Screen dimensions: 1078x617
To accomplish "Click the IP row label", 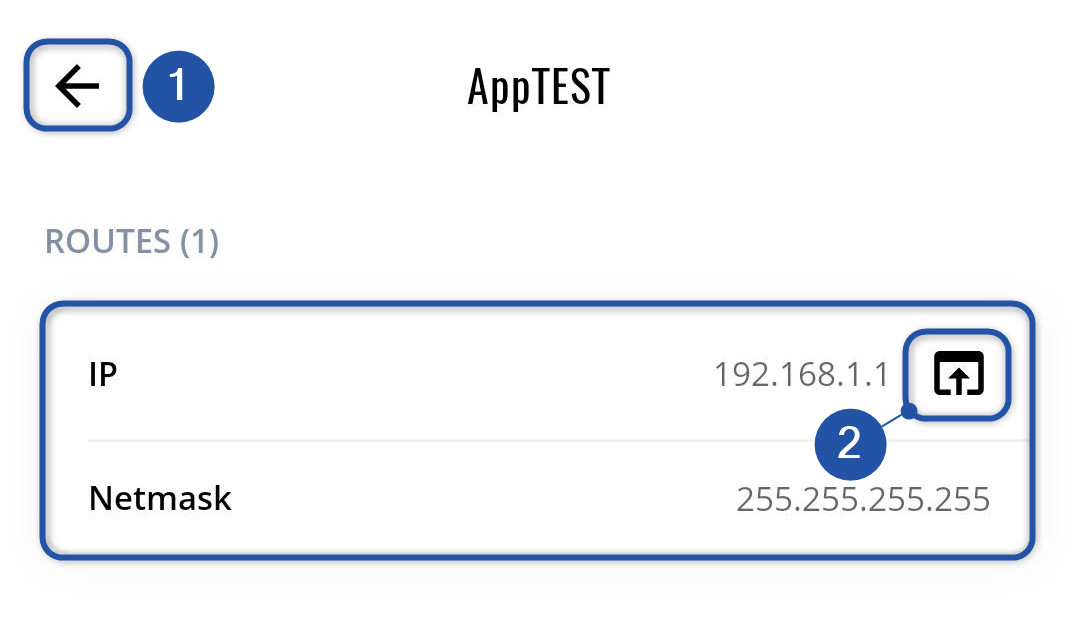I will coord(103,374).
